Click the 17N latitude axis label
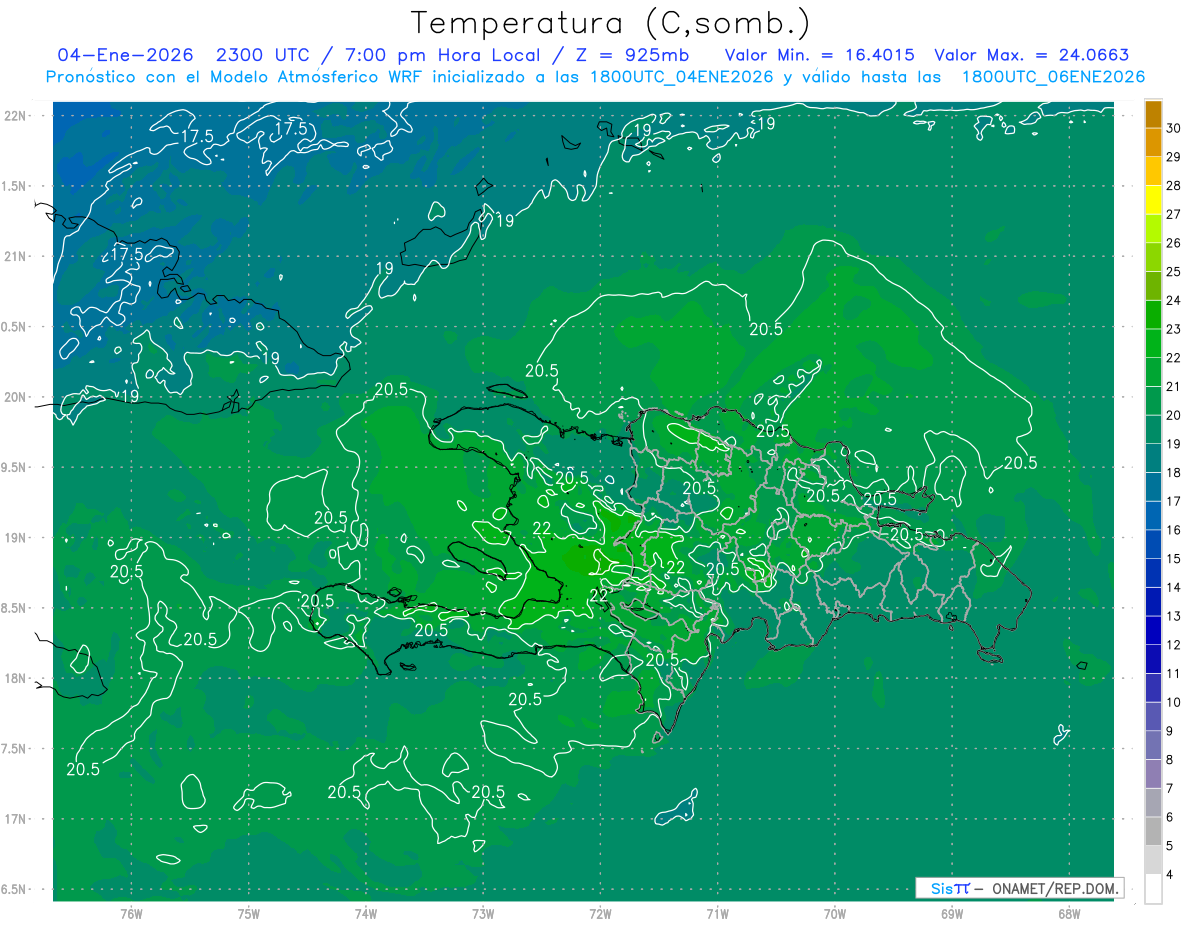1200x927 pixels. pos(15,819)
